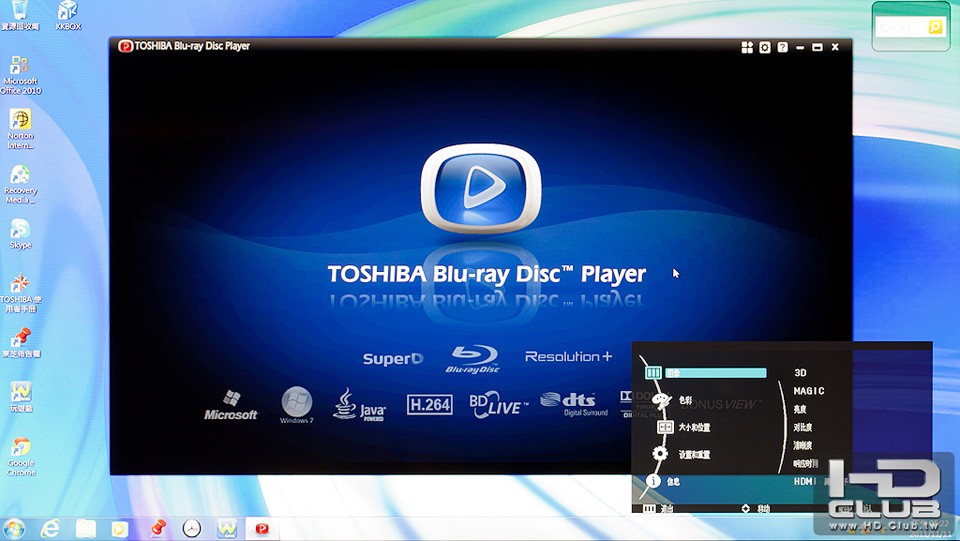Image resolution: width=960 pixels, height=541 pixels.
Task: Select the Norton Internet desktop icon
Action: coord(20,129)
